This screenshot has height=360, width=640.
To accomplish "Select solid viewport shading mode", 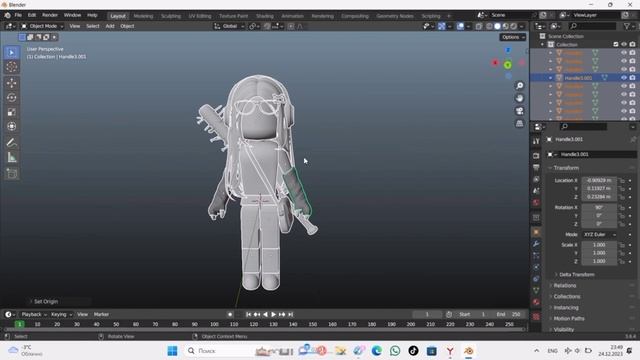I will coord(497,26).
